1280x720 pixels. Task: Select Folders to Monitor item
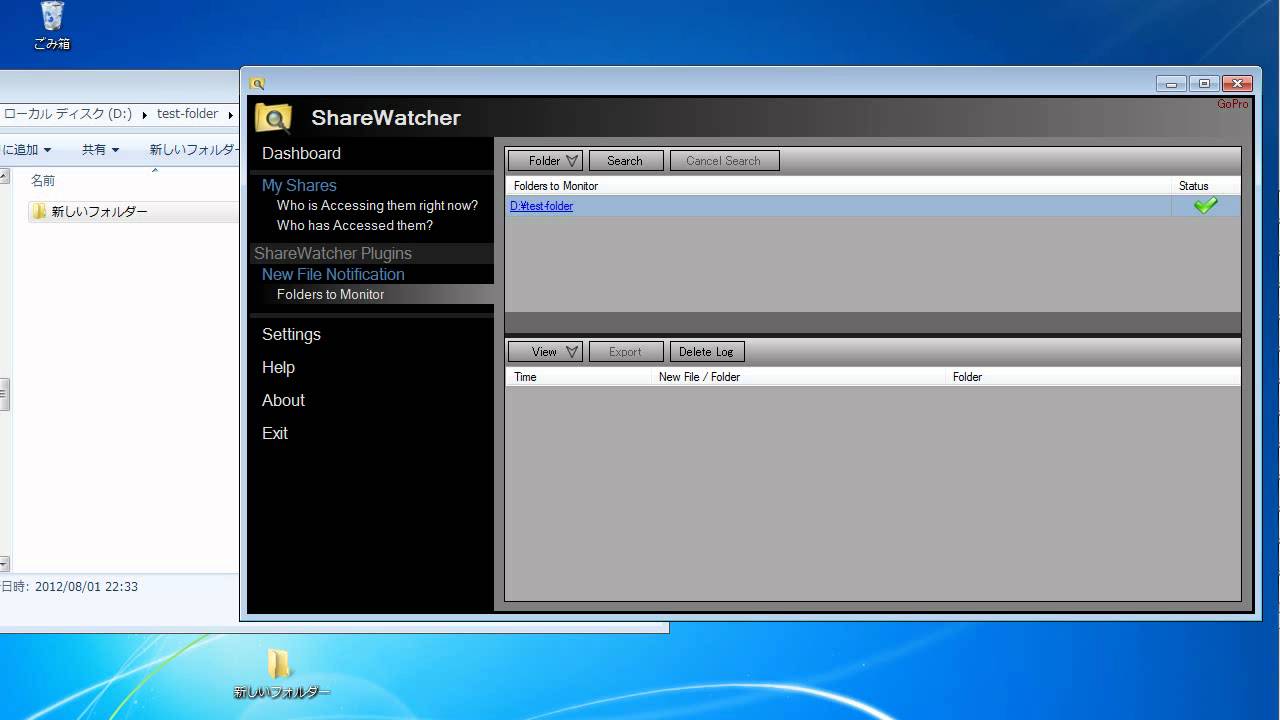pos(330,294)
